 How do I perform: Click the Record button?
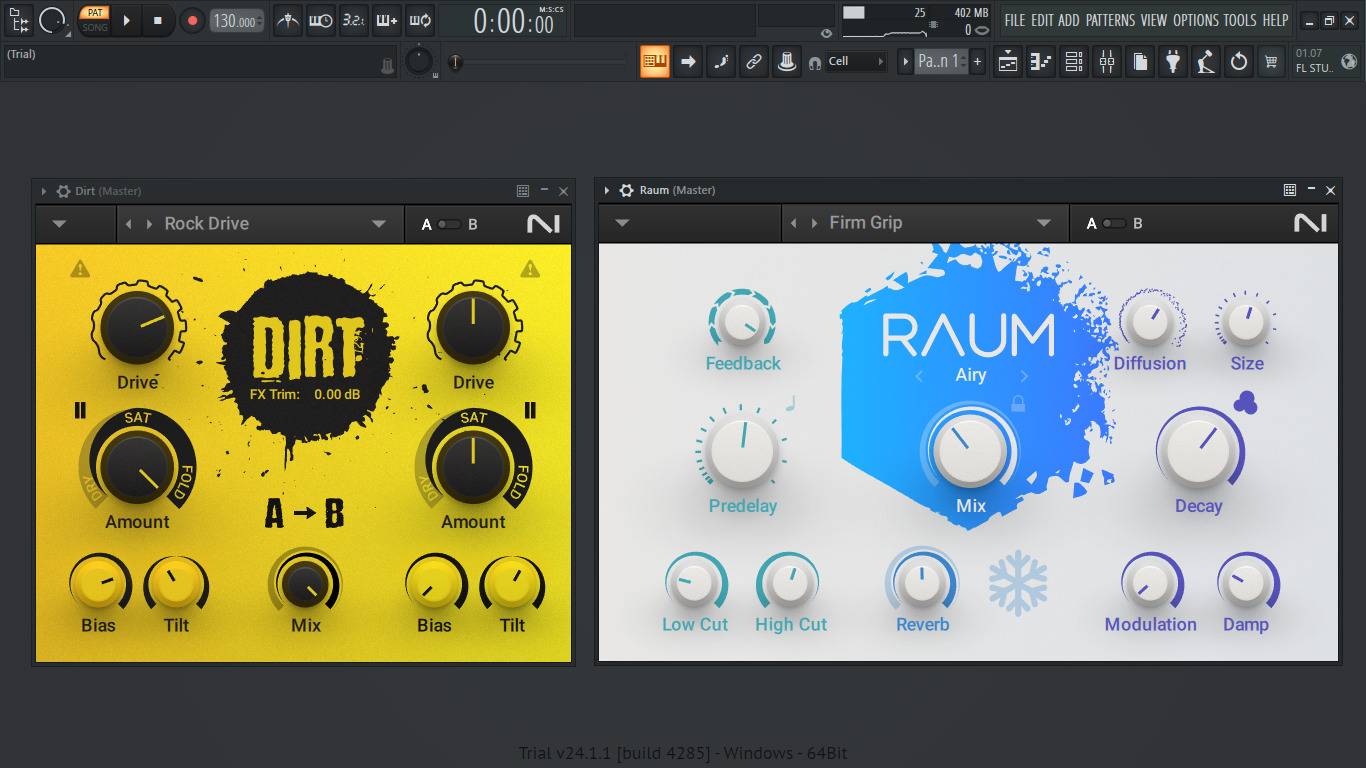192,20
